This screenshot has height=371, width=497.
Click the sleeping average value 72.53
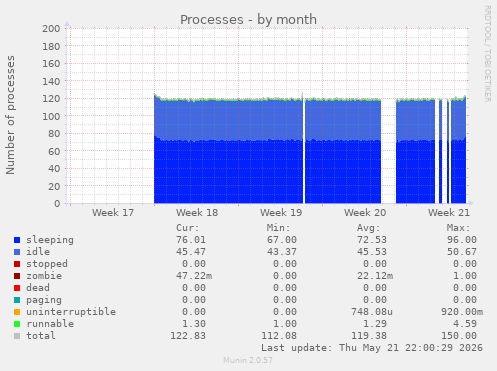[372, 240]
